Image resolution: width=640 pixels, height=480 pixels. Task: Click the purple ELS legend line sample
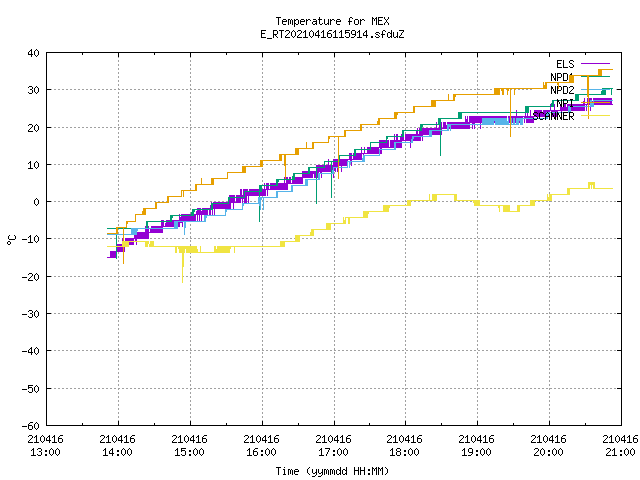tap(596, 64)
